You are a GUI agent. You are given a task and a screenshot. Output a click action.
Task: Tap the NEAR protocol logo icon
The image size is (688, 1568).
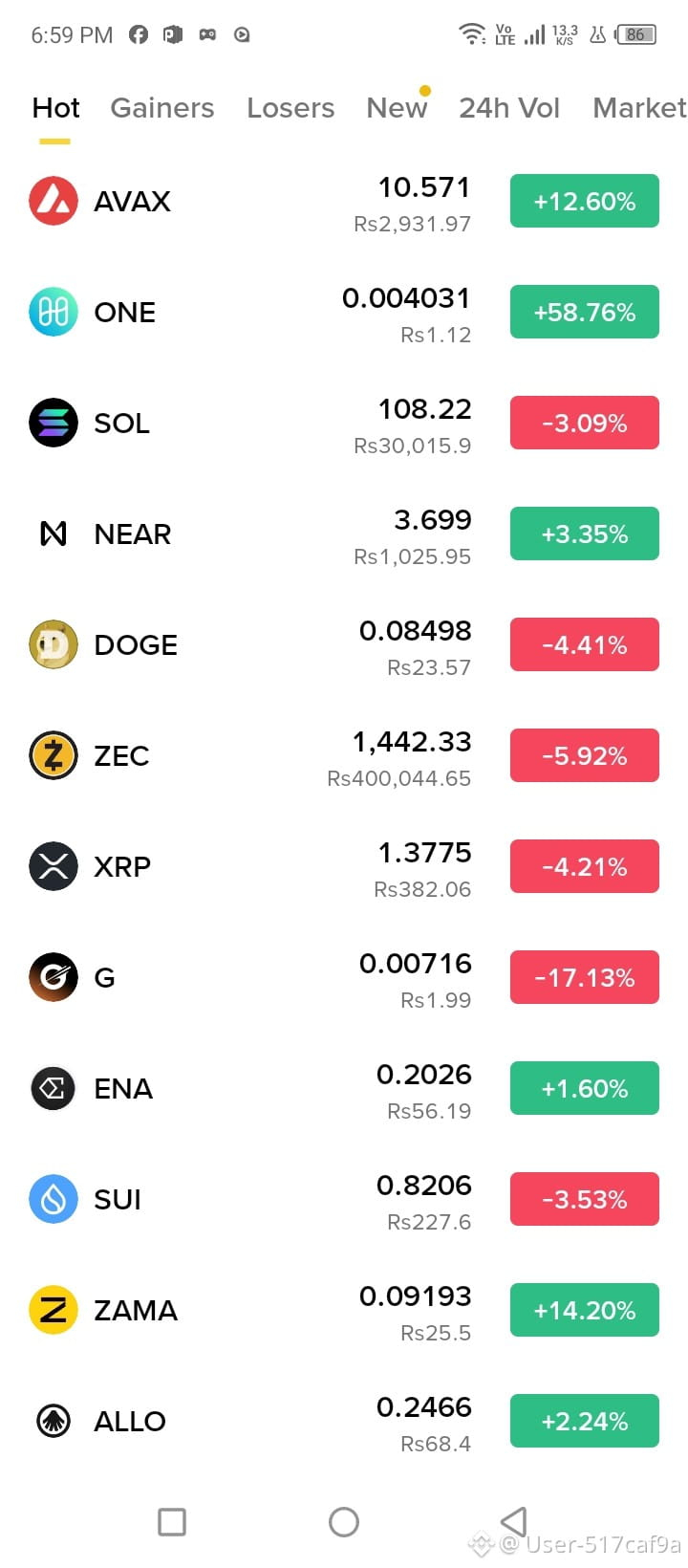coord(54,534)
